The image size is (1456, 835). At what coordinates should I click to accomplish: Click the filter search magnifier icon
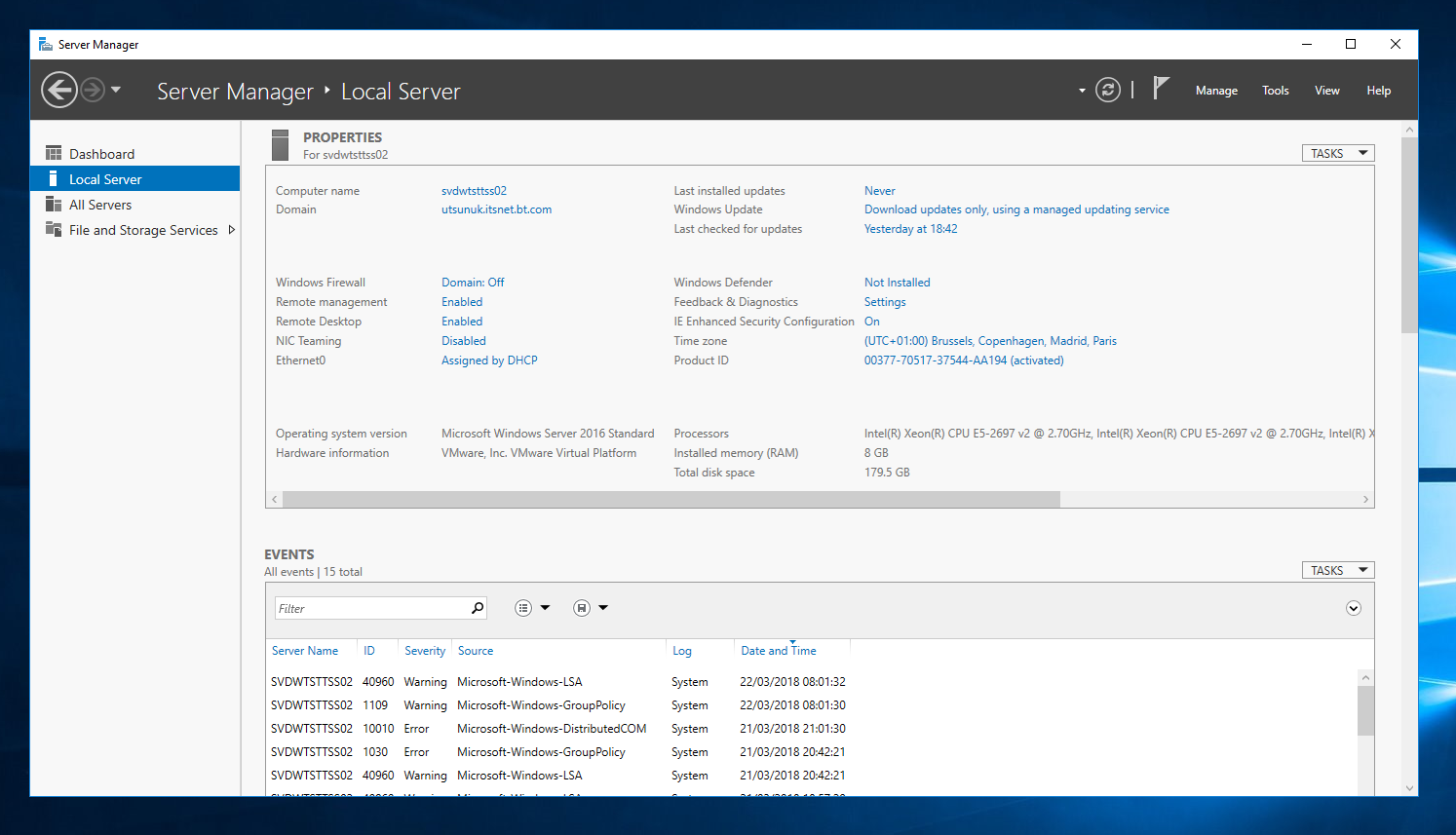(478, 608)
